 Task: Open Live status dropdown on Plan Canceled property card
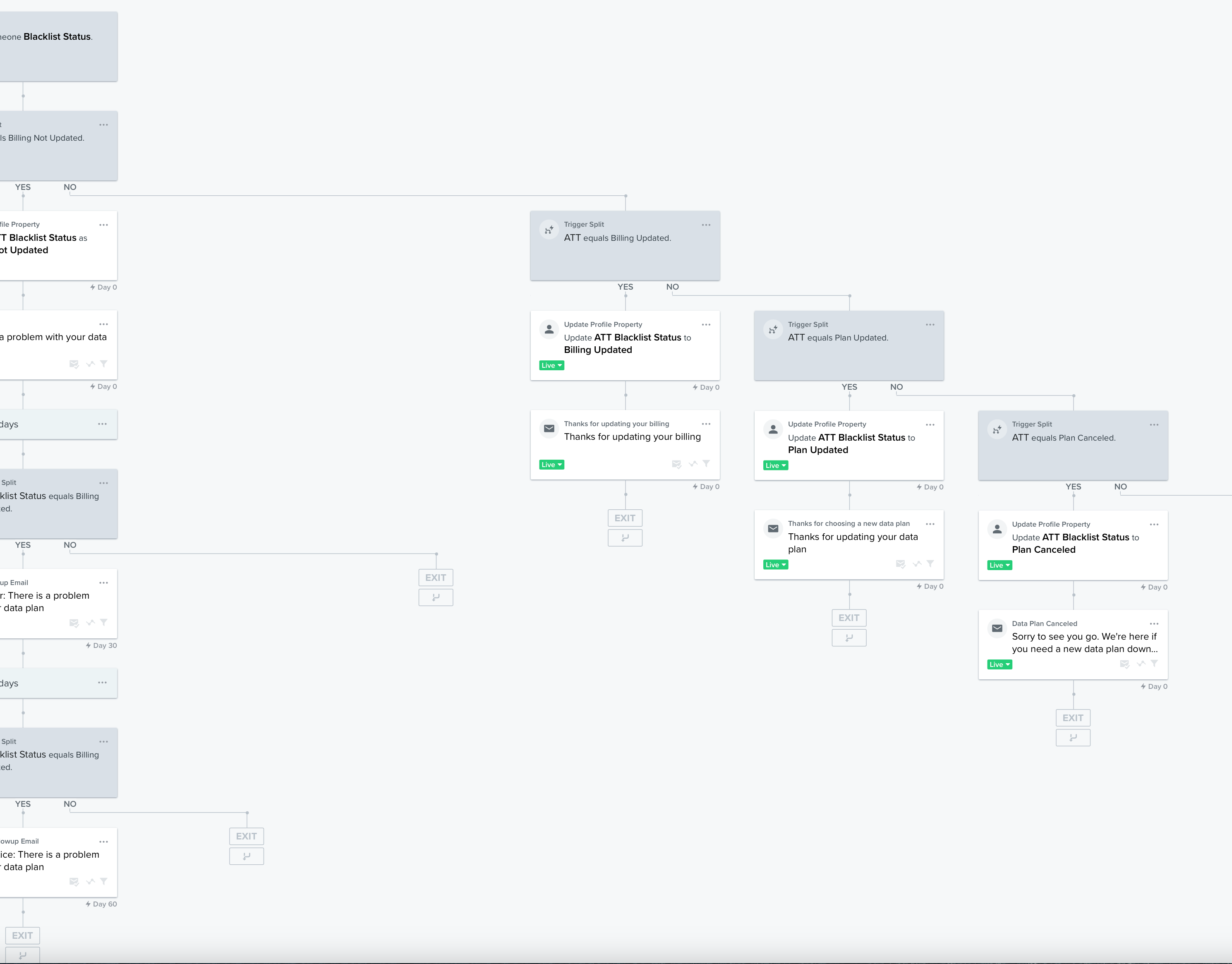(1000, 566)
